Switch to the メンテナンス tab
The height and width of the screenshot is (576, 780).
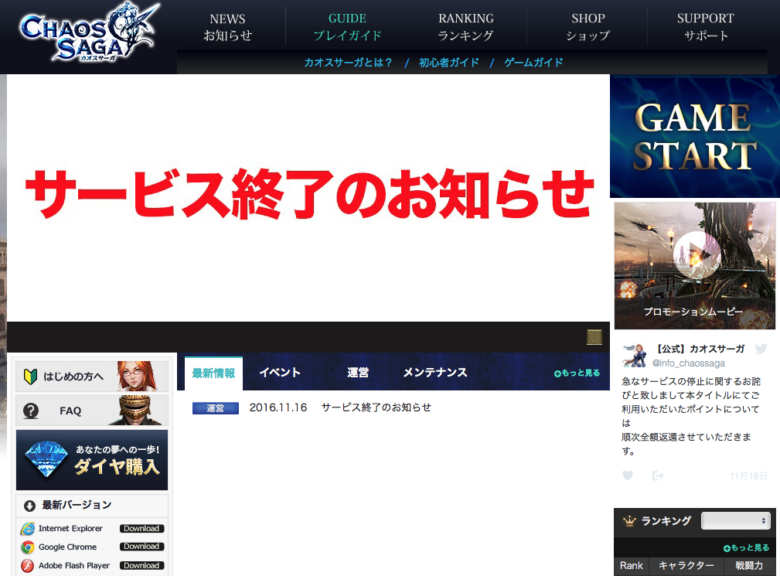(x=435, y=373)
